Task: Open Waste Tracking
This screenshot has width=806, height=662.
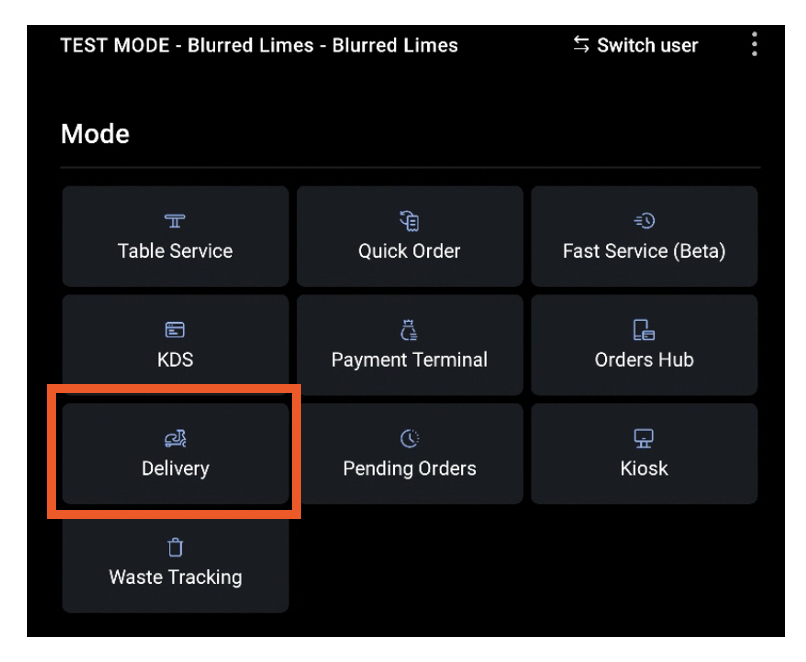Action: tap(174, 562)
